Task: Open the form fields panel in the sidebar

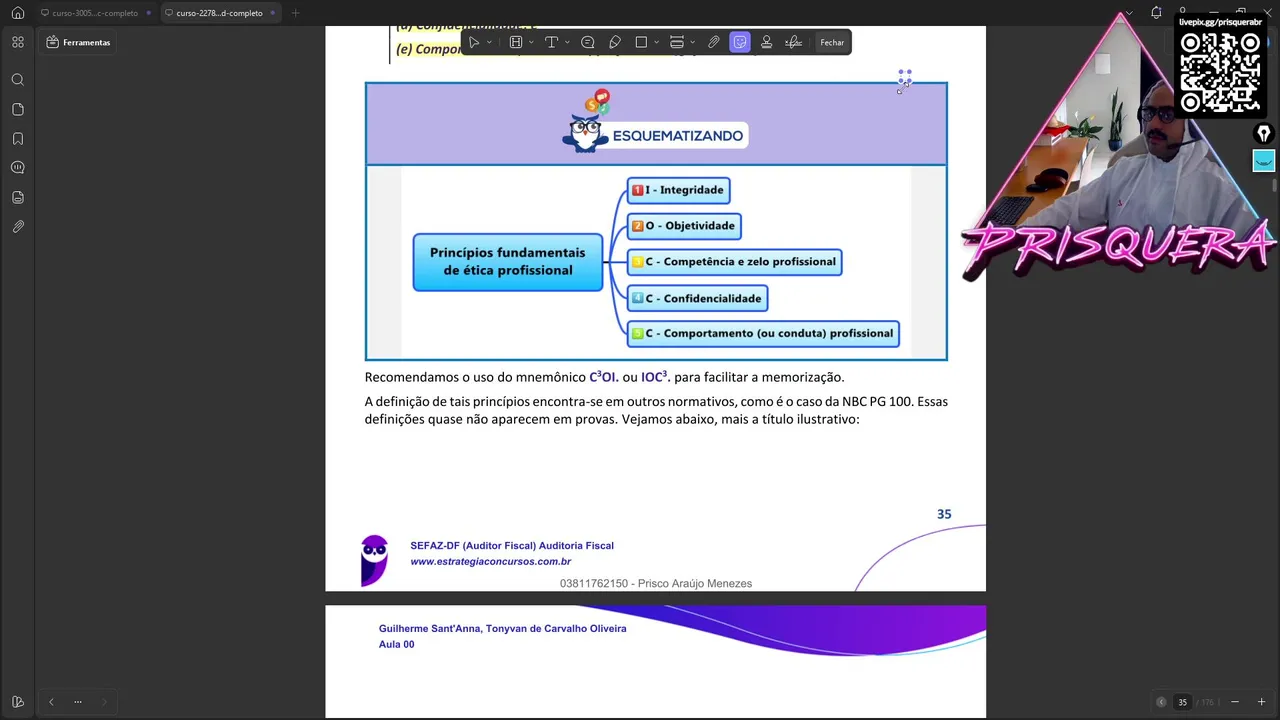Action: tap(18, 197)
